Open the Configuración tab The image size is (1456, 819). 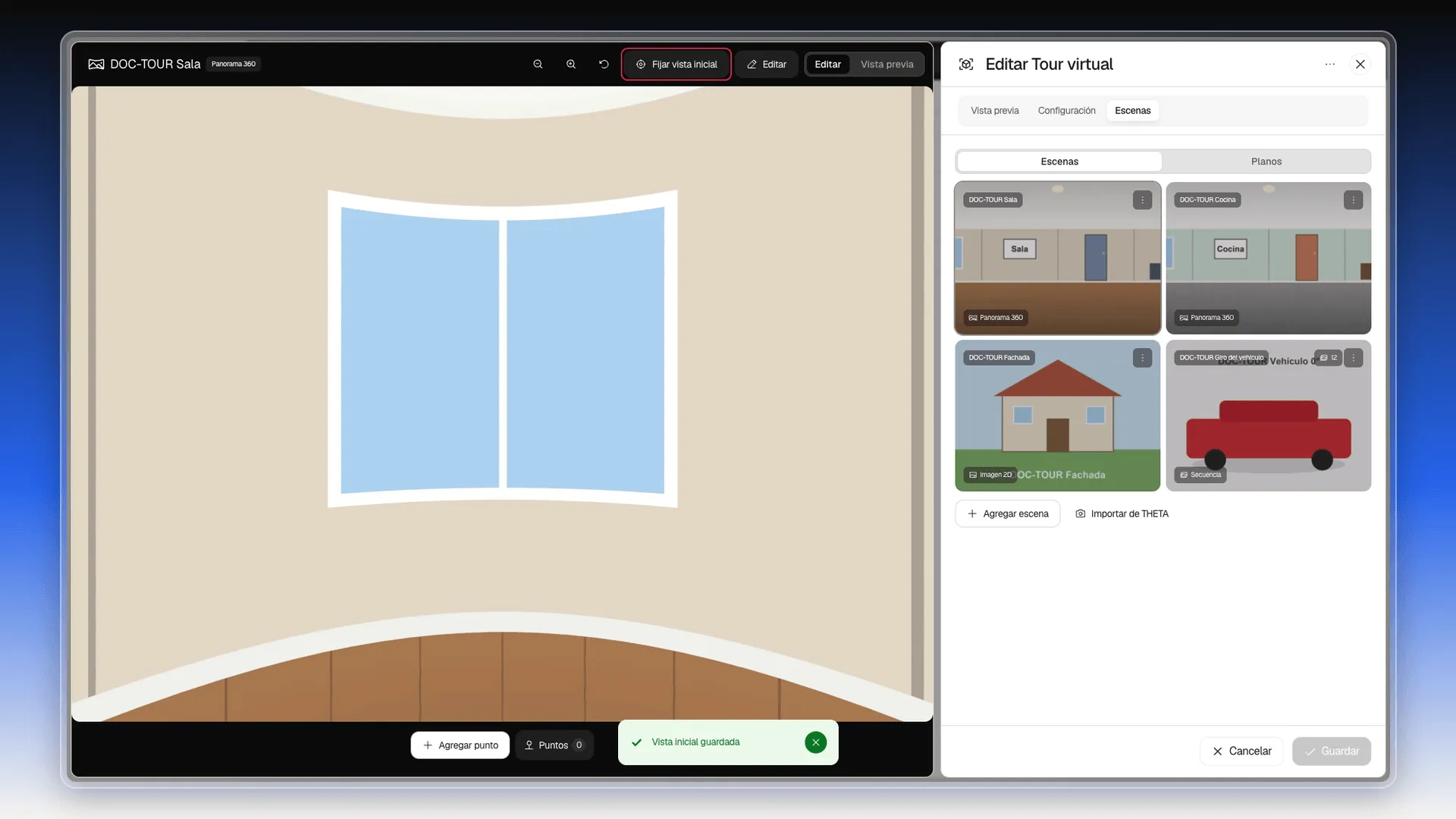click(1066, 111)
